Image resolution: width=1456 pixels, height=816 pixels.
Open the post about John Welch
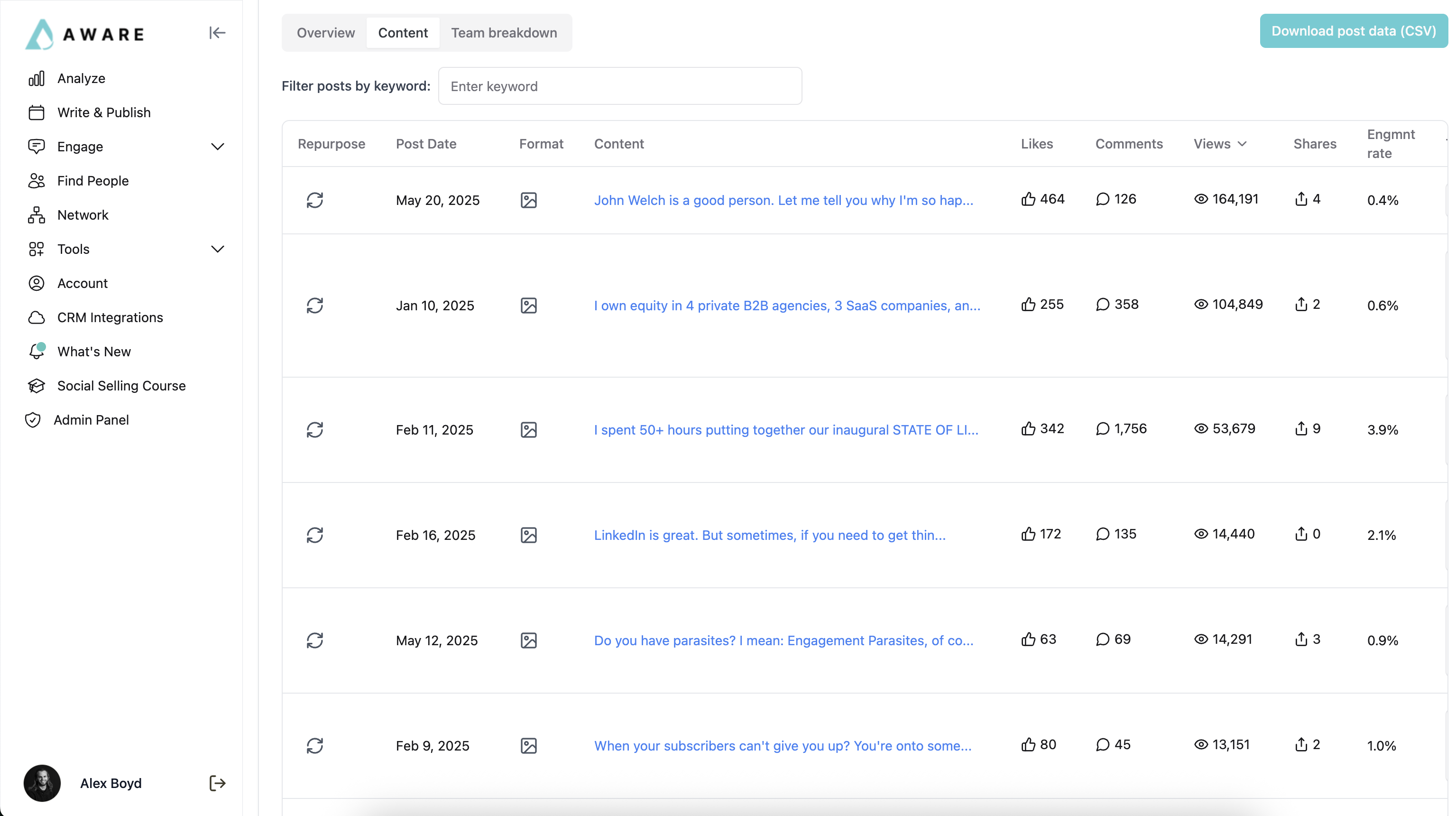click(783, 200)
